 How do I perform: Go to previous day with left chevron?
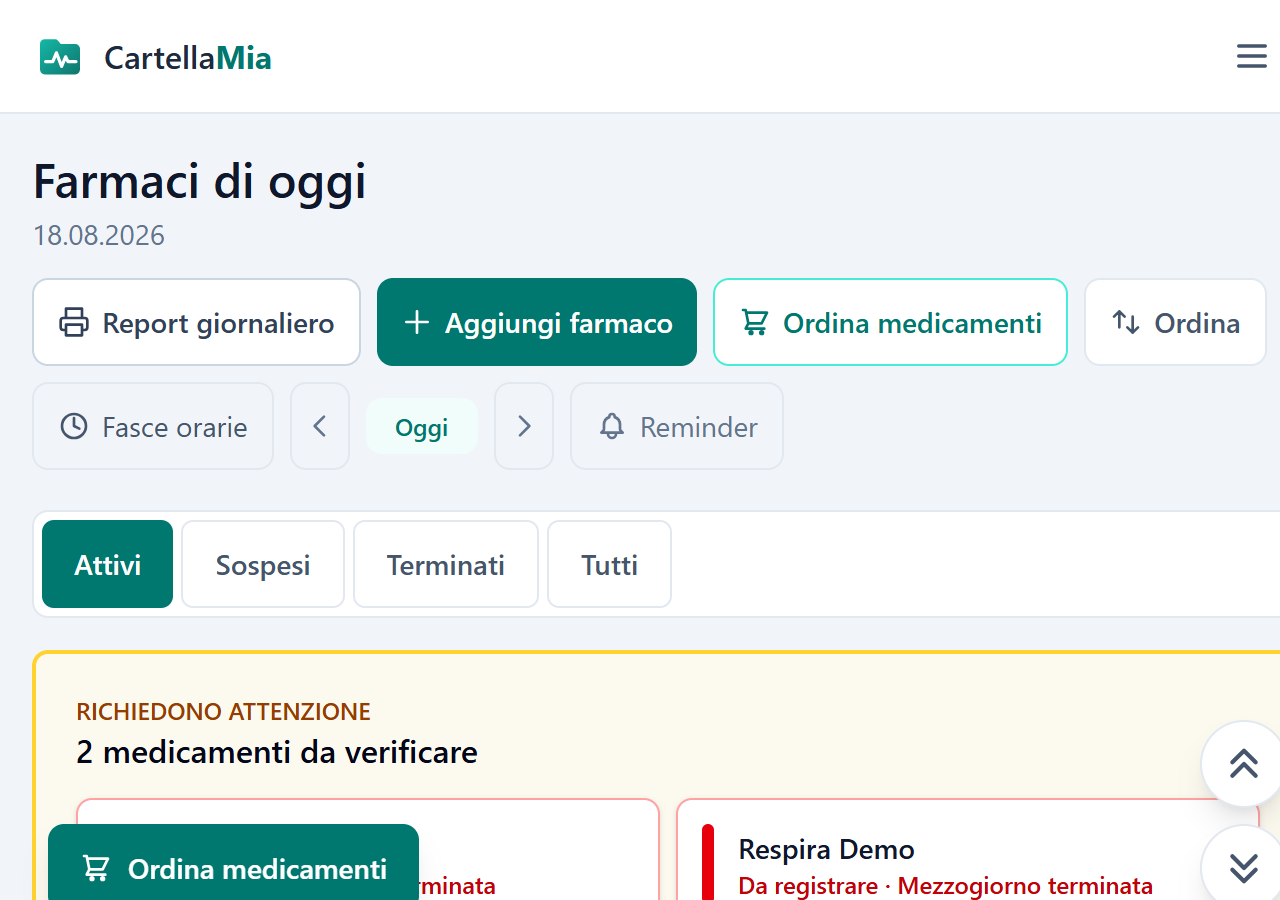point(320,426)
